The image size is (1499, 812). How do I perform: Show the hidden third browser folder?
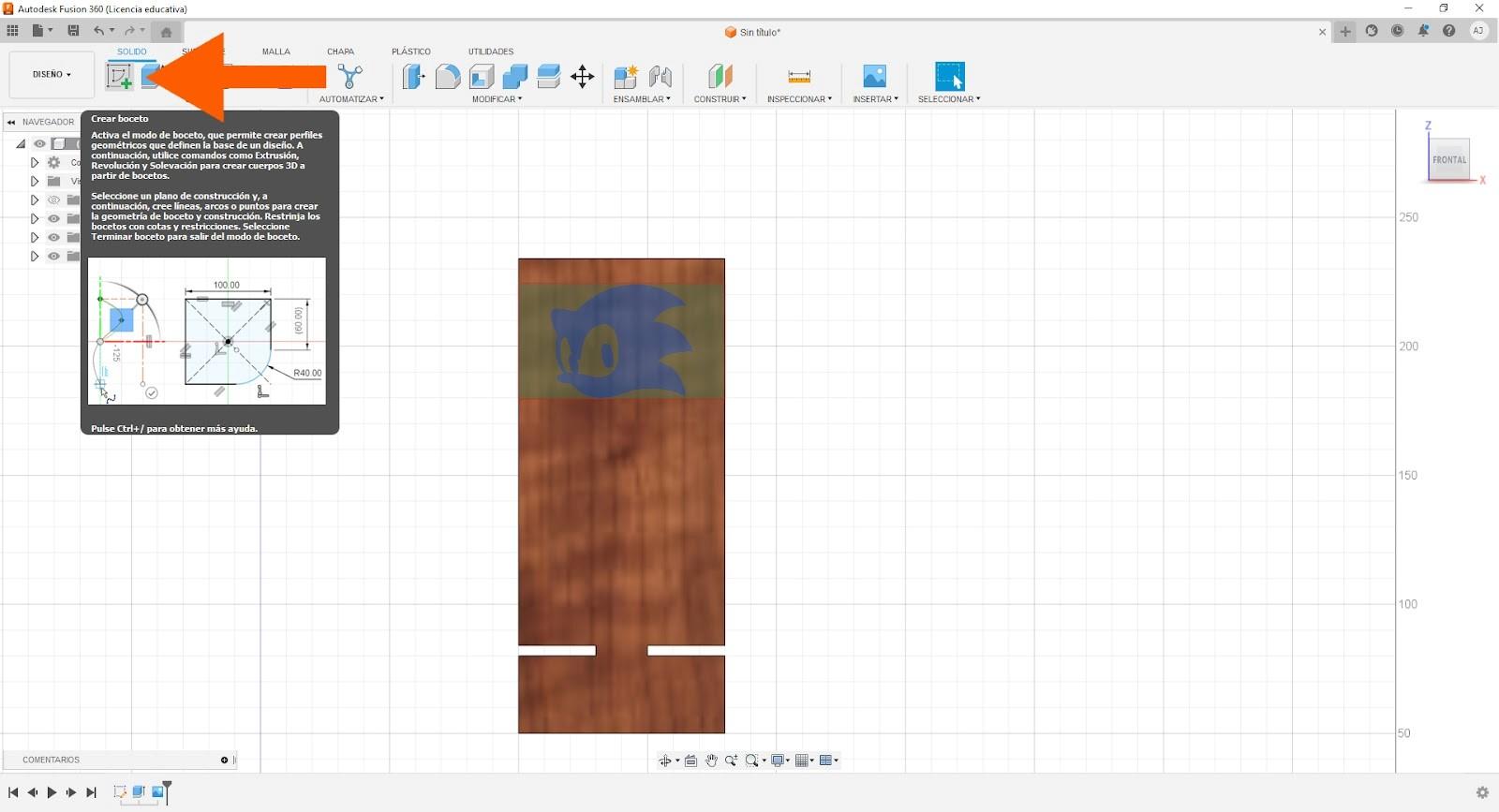pyautogui.click(x=53, y=199)
